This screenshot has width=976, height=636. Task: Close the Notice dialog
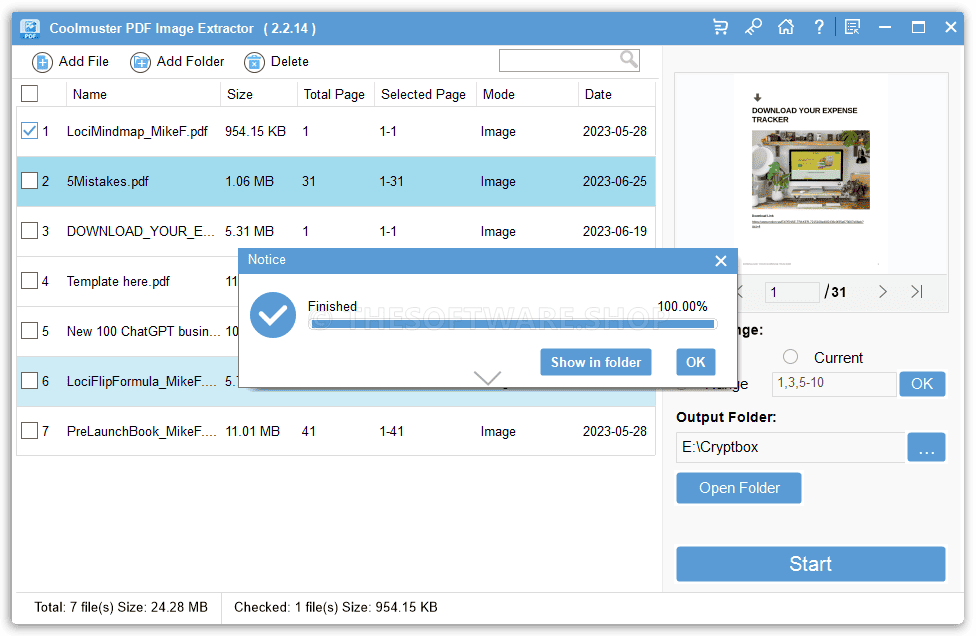(x=721, y=261)
